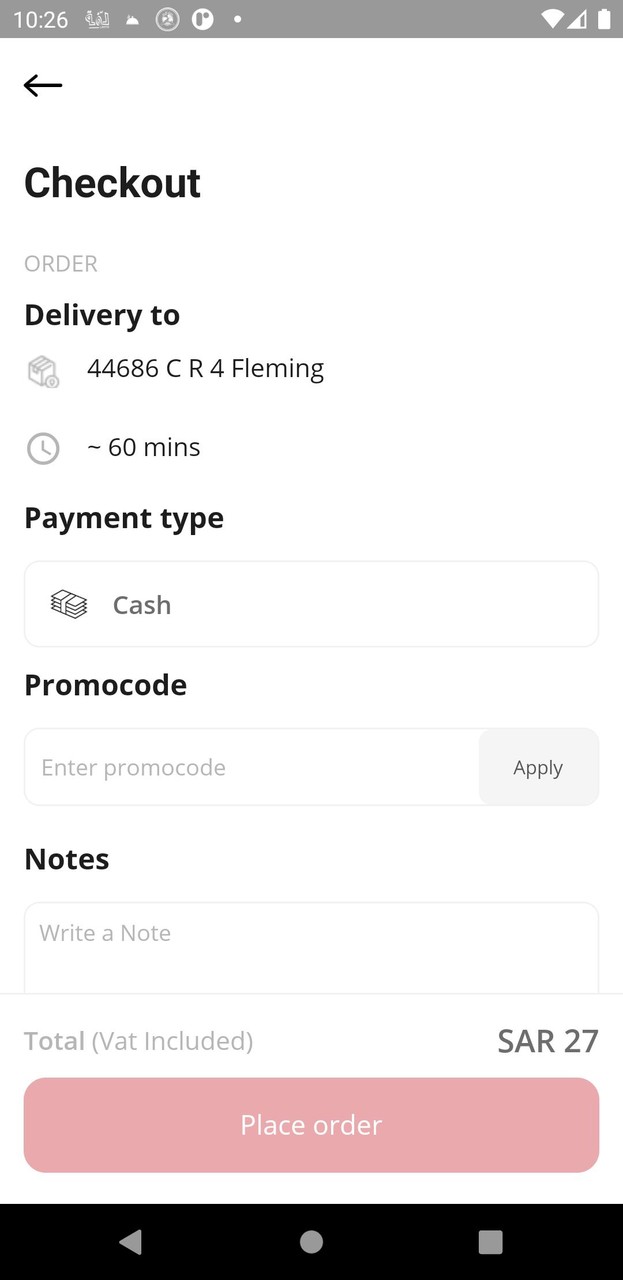Viewport: 623px width, 1280px height.
Task: Tap the cash banknotes icon
Action: [x=69, y=604]
